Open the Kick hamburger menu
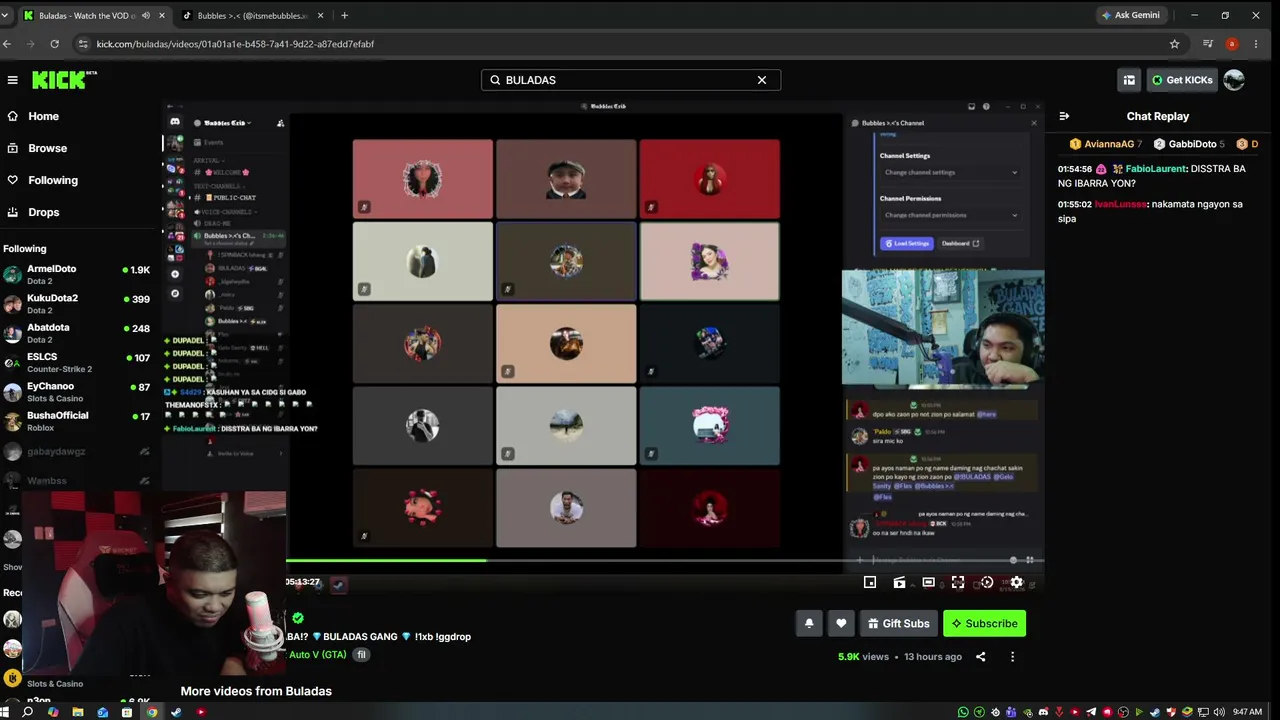Screen dimensions: 1280x720 click(x=12, y=80)
